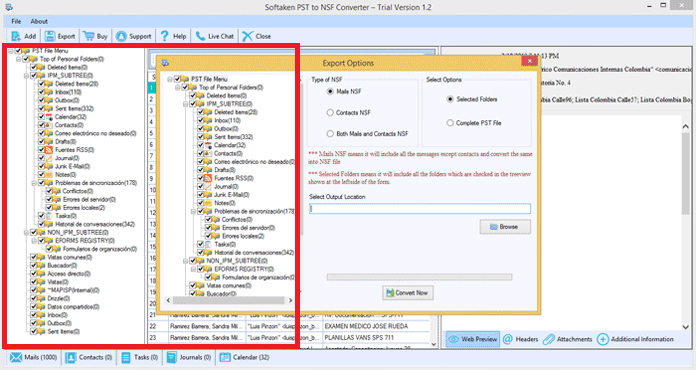Collapse the PST File Menu root in the Export Options tree

coord(170,79)
